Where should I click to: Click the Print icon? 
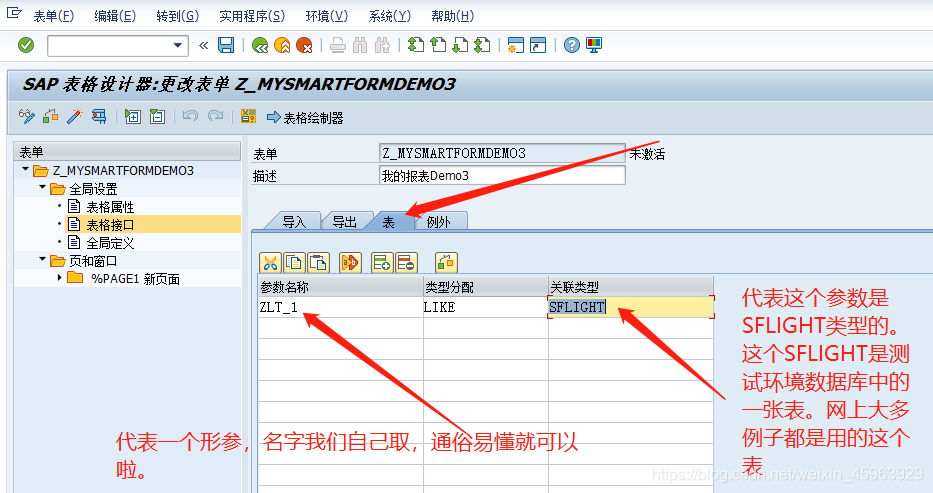pos(338,45)
